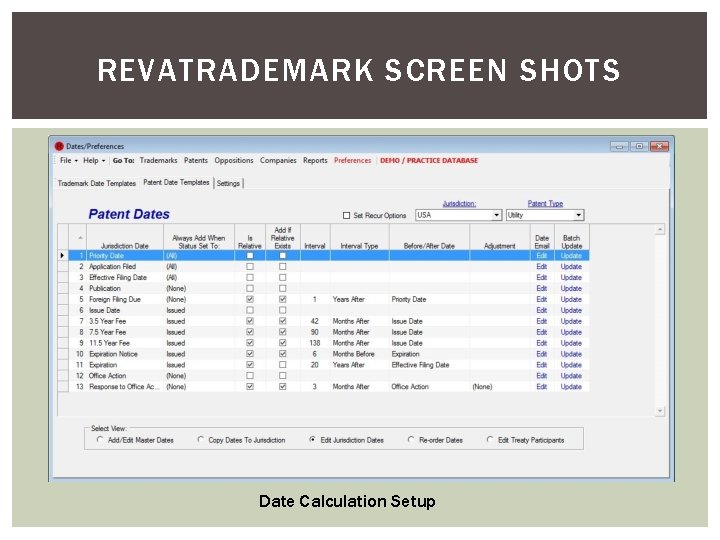The height and width of the screenshot is (540, 720).
Task: Click the scroll up arrow of grid
Action: pos(660,229)
